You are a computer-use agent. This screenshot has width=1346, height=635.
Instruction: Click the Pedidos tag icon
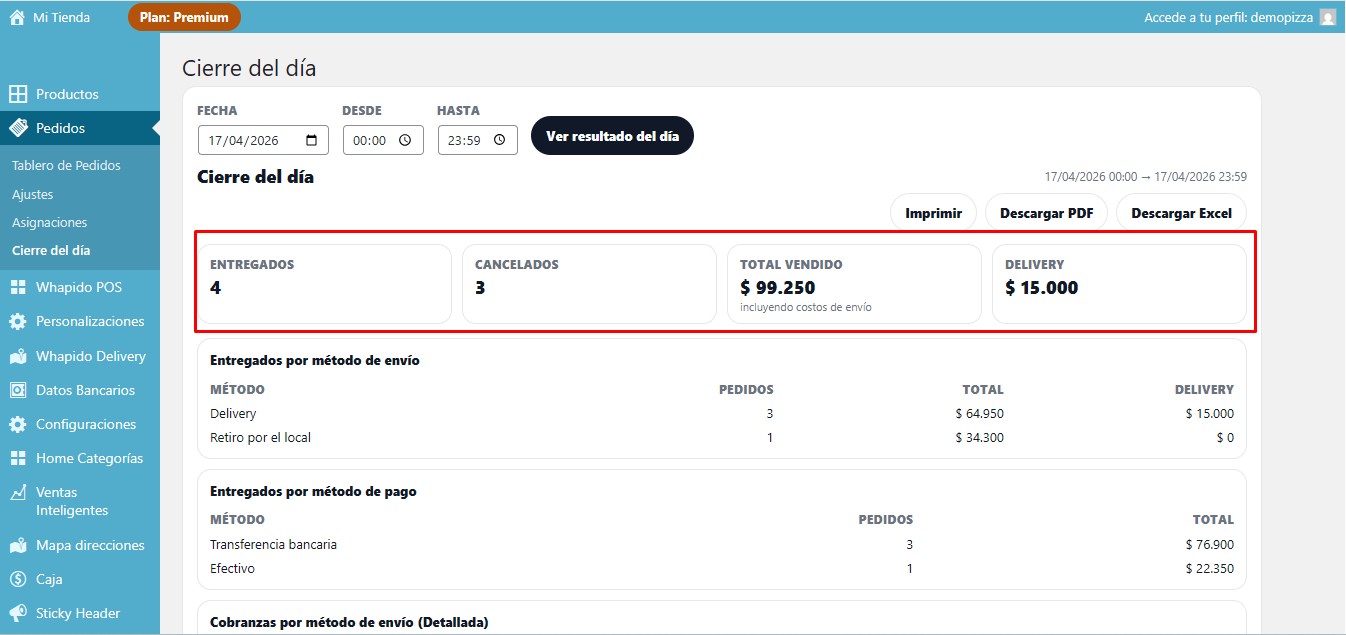tap(18, 128)
